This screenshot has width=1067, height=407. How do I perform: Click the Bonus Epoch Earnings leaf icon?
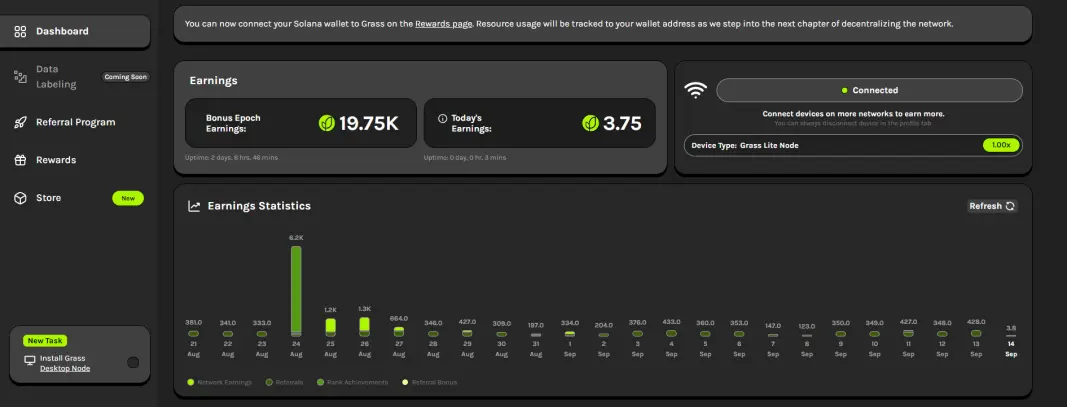pyautogui.click(x=327, y=123)
